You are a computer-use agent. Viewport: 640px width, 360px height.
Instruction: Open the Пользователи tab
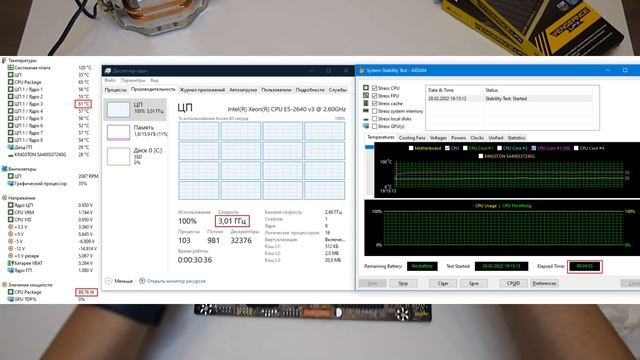pyautogui.click(x=276, y=90)
